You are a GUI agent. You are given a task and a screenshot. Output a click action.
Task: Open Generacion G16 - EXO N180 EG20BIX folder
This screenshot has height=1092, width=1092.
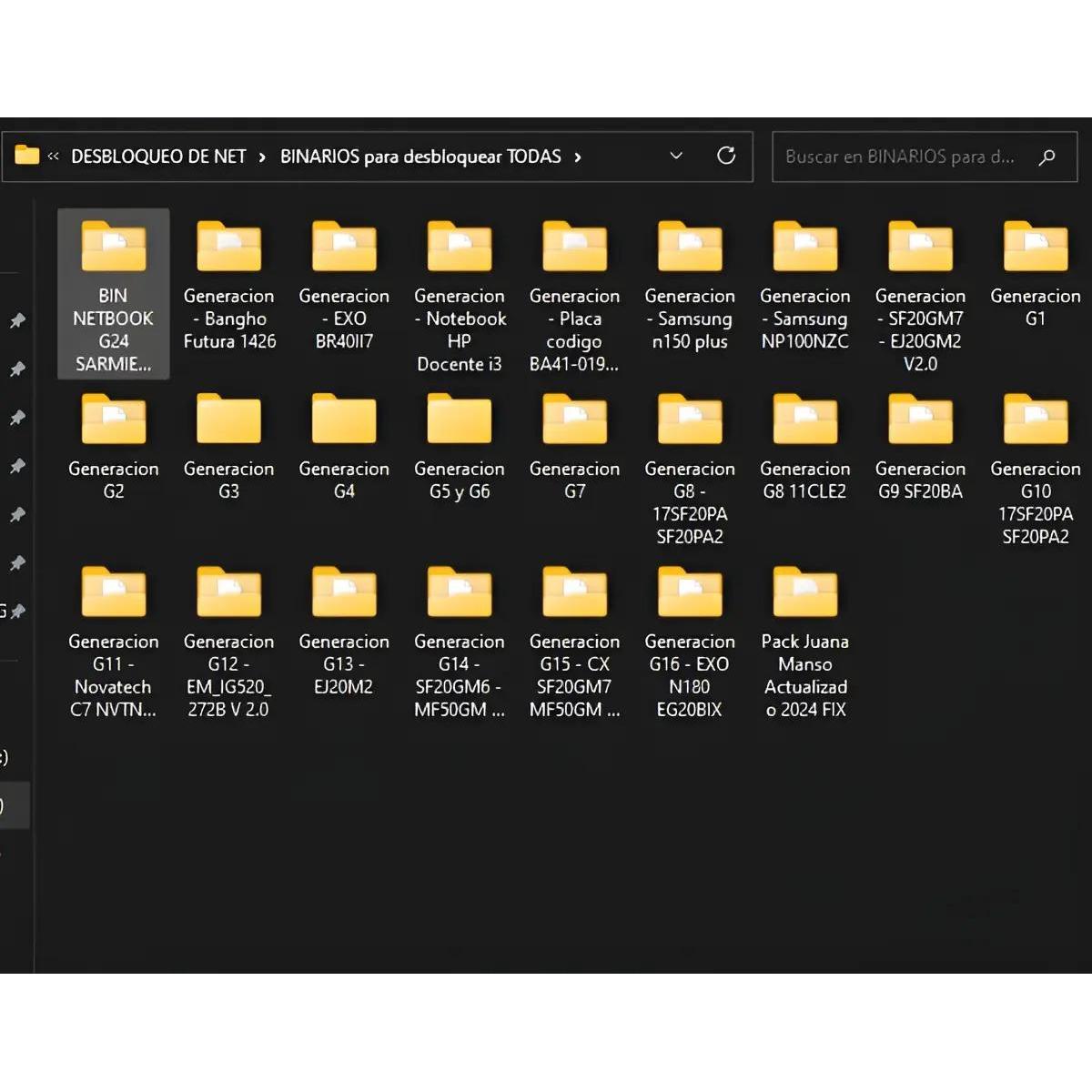point(690,641)
